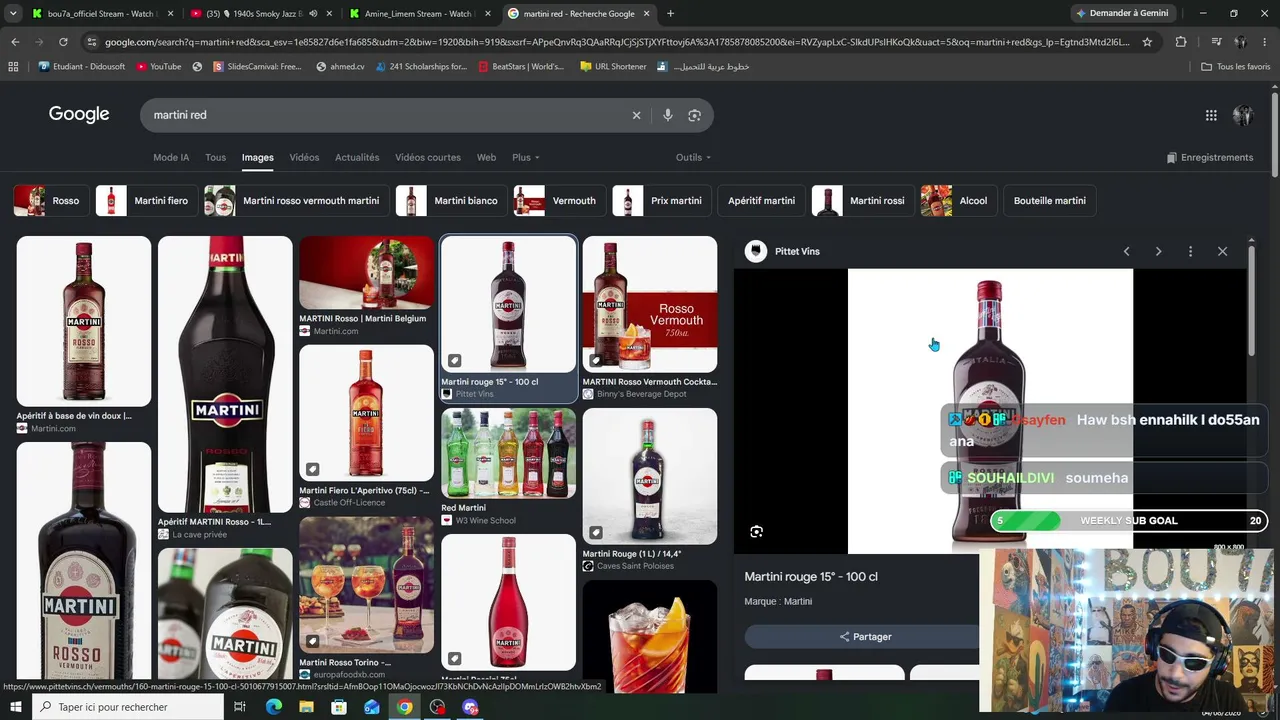Switch to the Mode IA tab

[171, 157]
